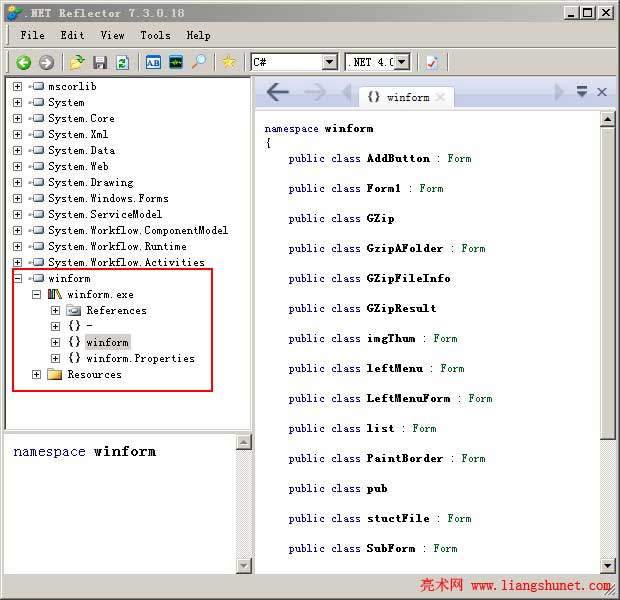This screenshot has height=600, width=620.
Task: Click the green Back toolbar arrow
Action: tap(23, 62)
